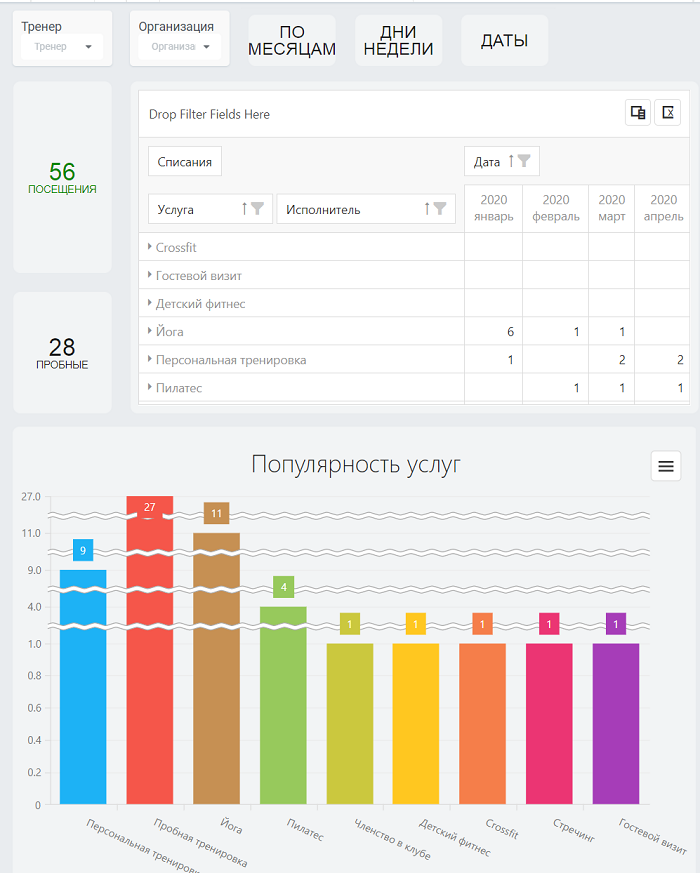Open the Тренер dropdown
Screen dimensions: 700x873
click(62, 47)
